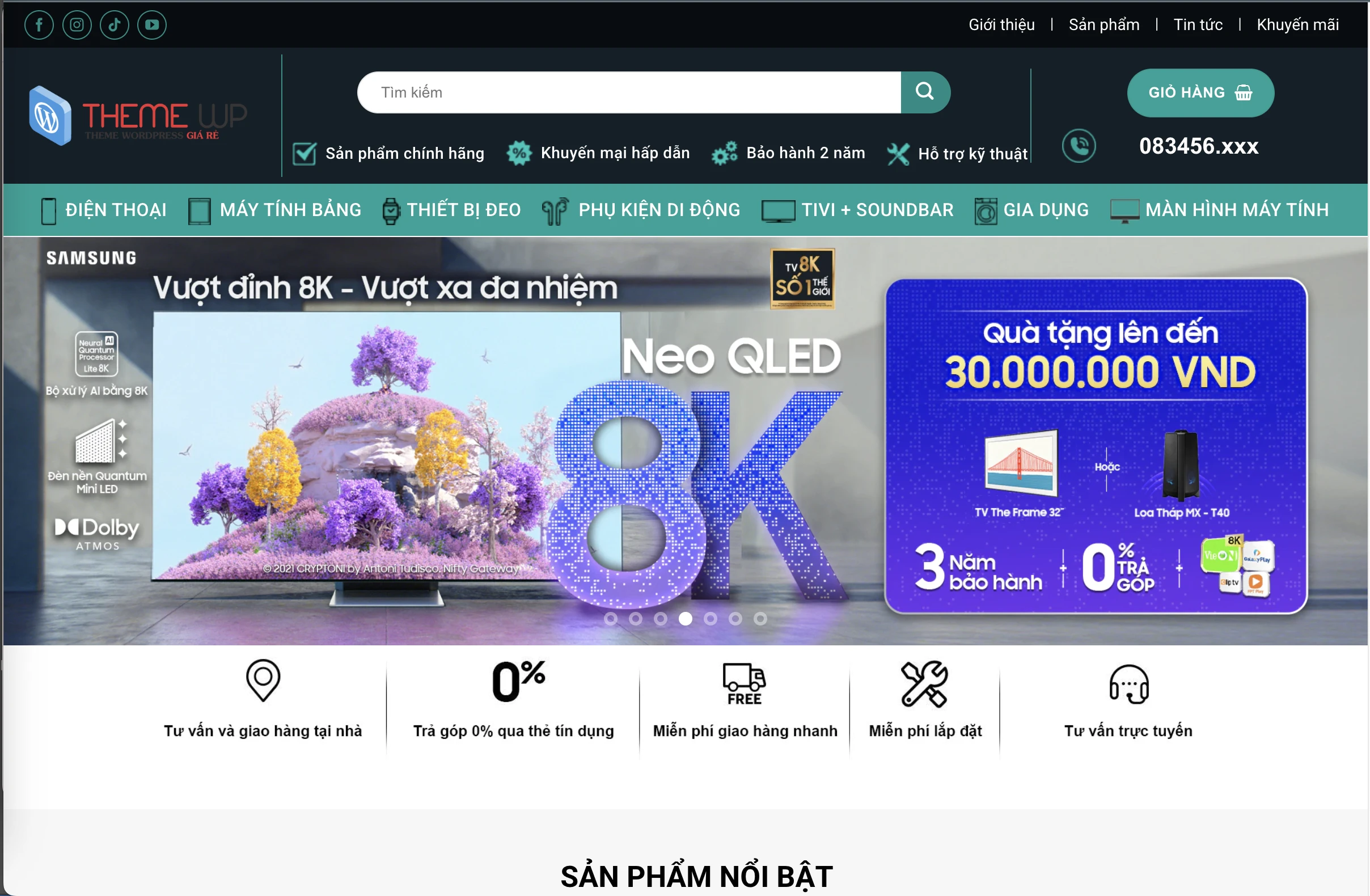Open the Facebook social icon
The height and width of the screenshot is (896, 1370).
tap(39, 25)
